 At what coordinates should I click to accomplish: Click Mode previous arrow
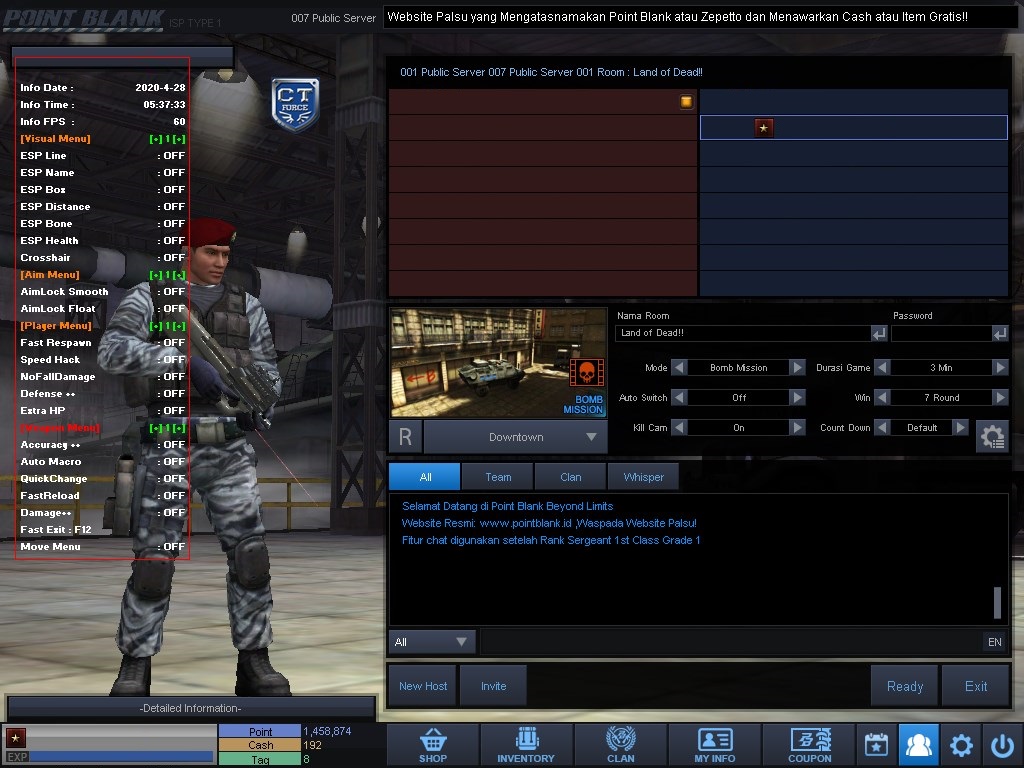click(x=679, y=367)
